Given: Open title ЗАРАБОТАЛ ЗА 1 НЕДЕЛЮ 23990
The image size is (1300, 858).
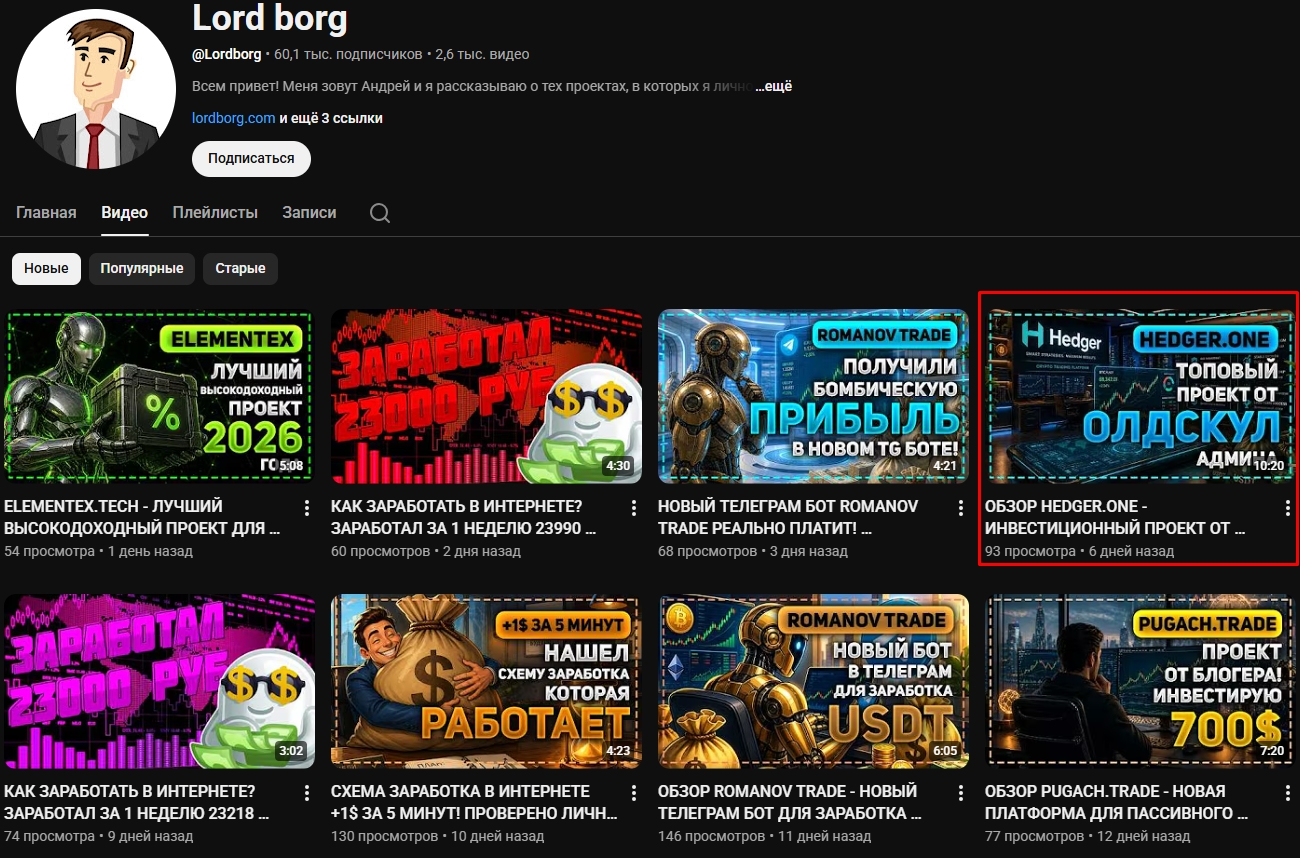Looking at the screenshot, I should (464, 517).
